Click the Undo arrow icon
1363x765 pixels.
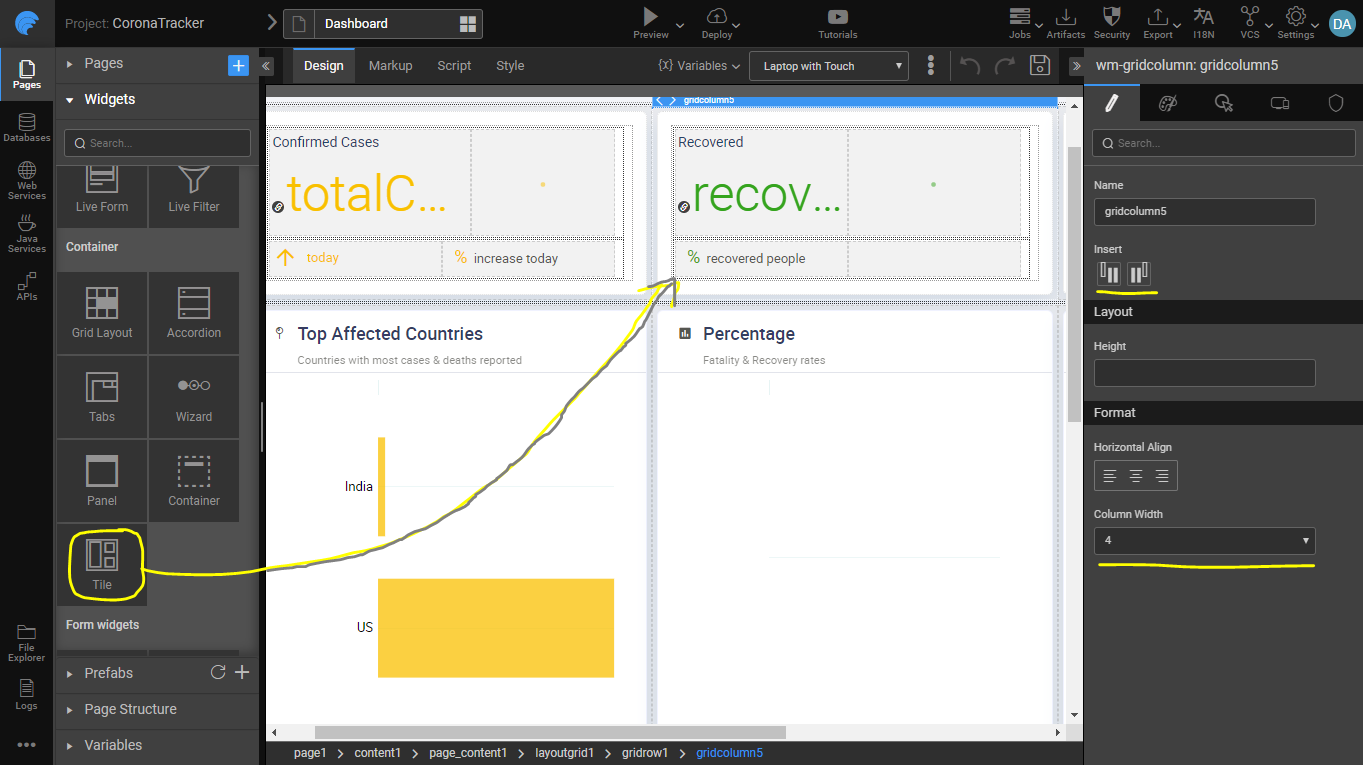tap(969, 66)
